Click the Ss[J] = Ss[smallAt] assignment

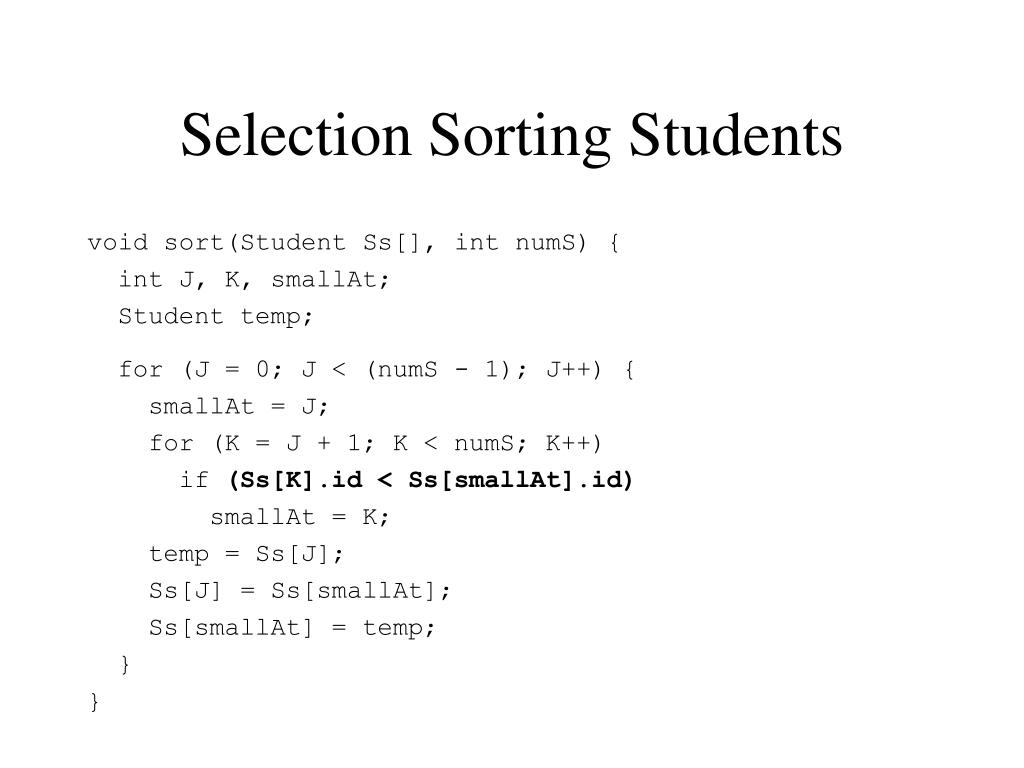(300, 591)
